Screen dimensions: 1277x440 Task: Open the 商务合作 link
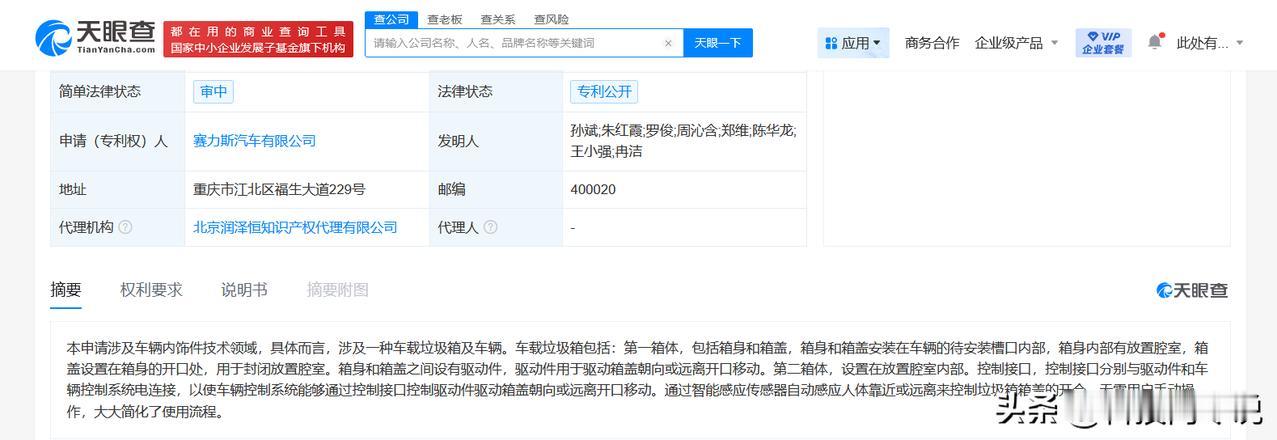[932, 43]
